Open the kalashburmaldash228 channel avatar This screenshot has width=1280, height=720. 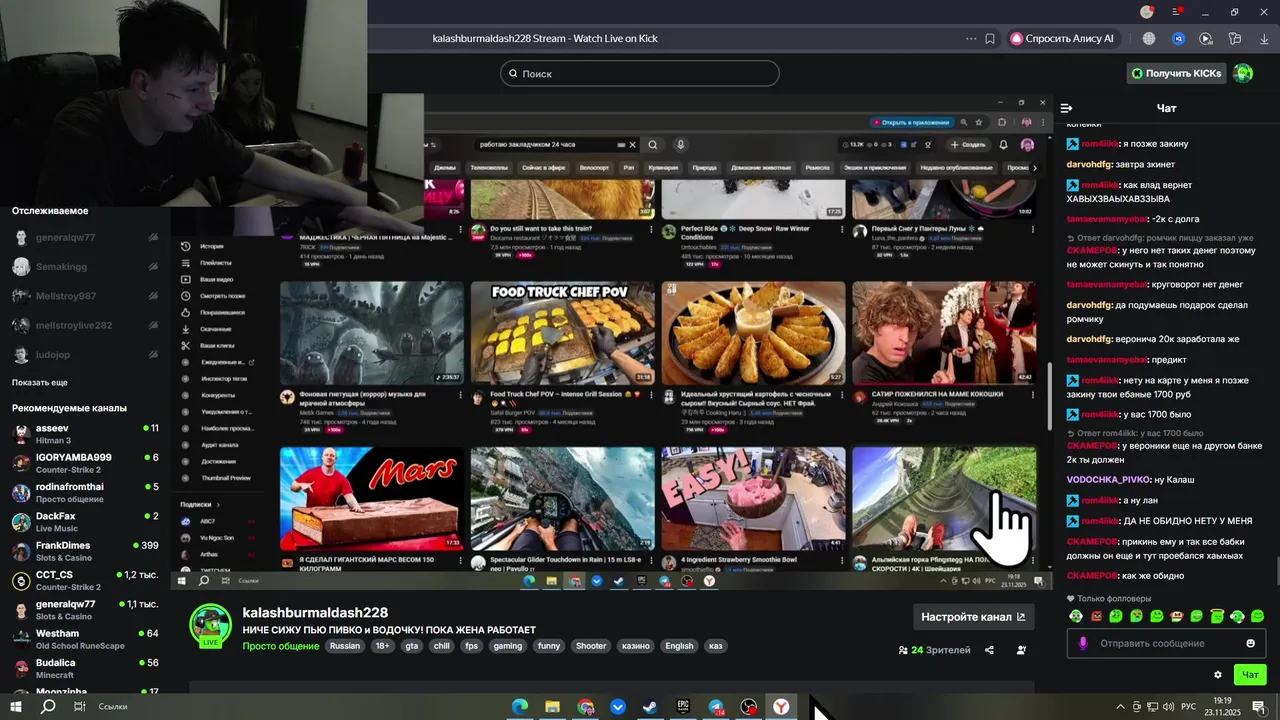pyautogui.click(x=211, y=626)
